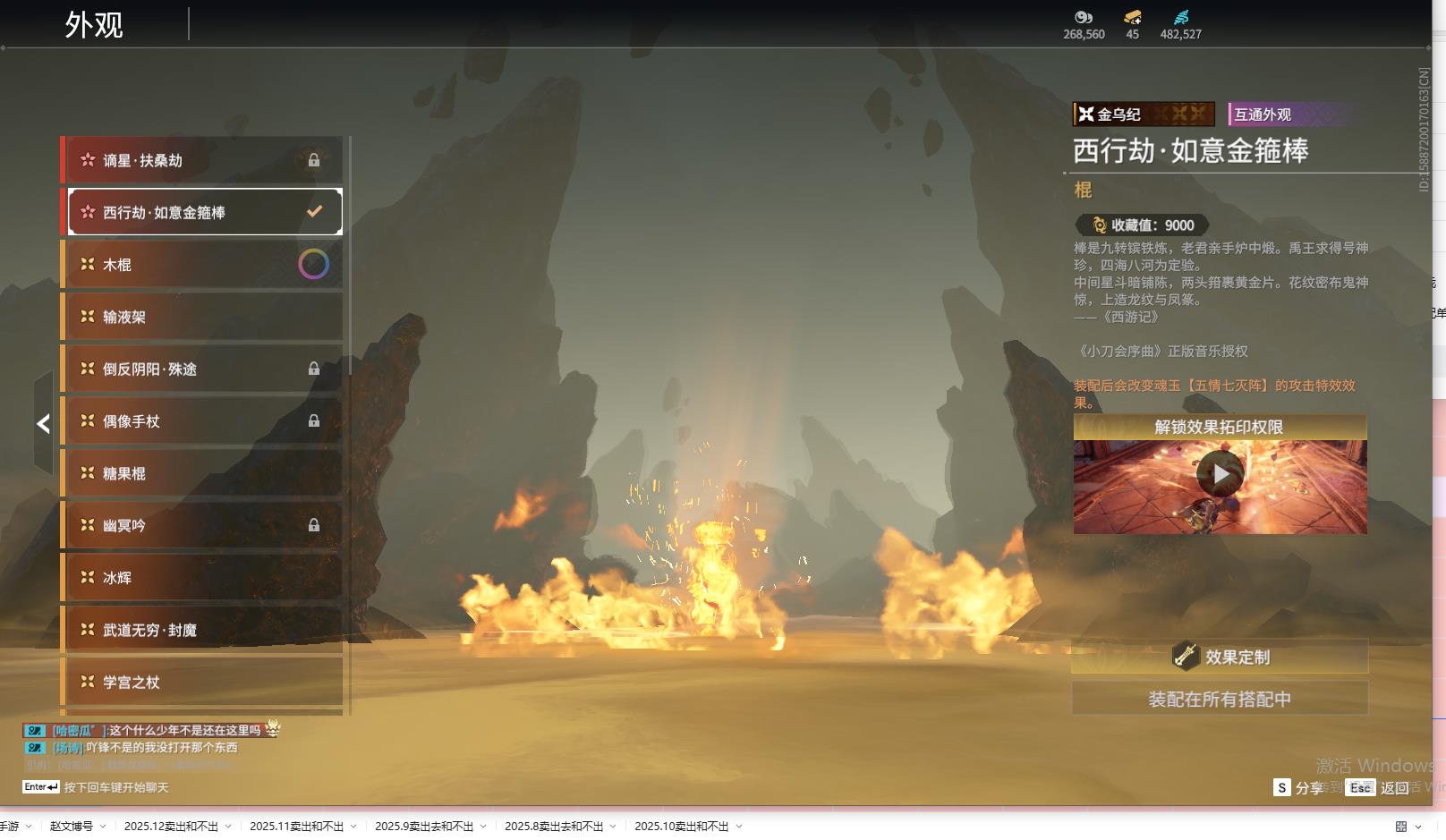1446x840 pixels.
Task: Click the collection value swirl icon
Action: point(1100,225)
